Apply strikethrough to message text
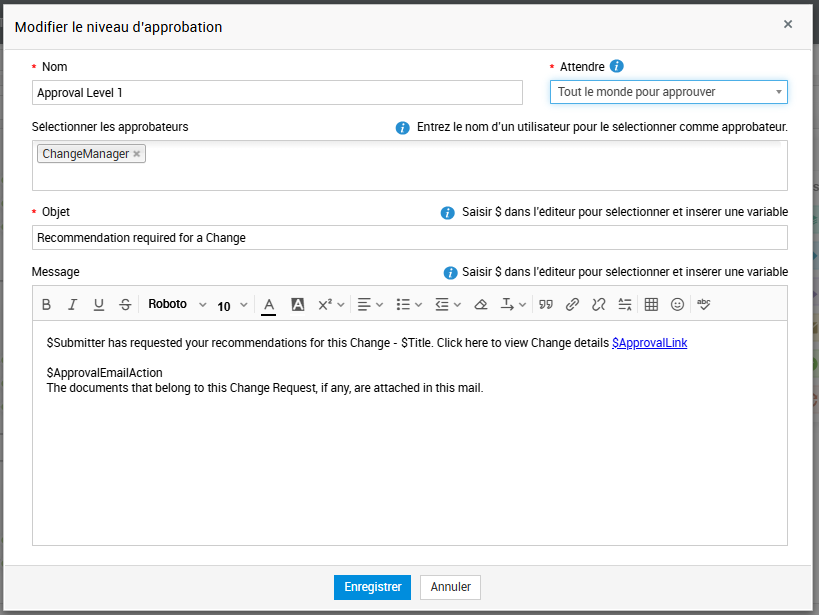The width and height of the screenshot is (819, 615). (x=125, y=305)
